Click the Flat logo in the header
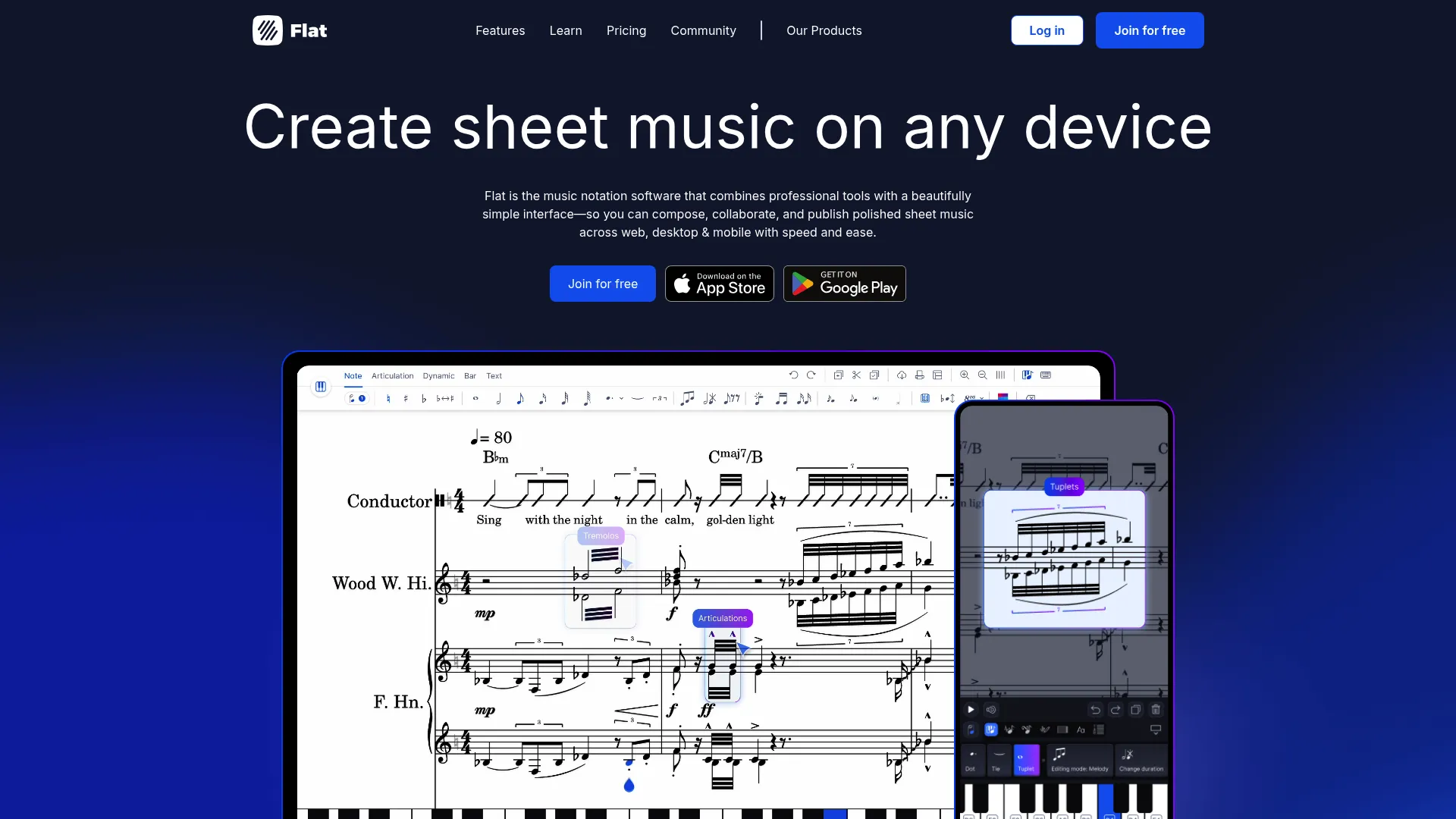Screen dimensions: 1456x819 click(290, 30)
